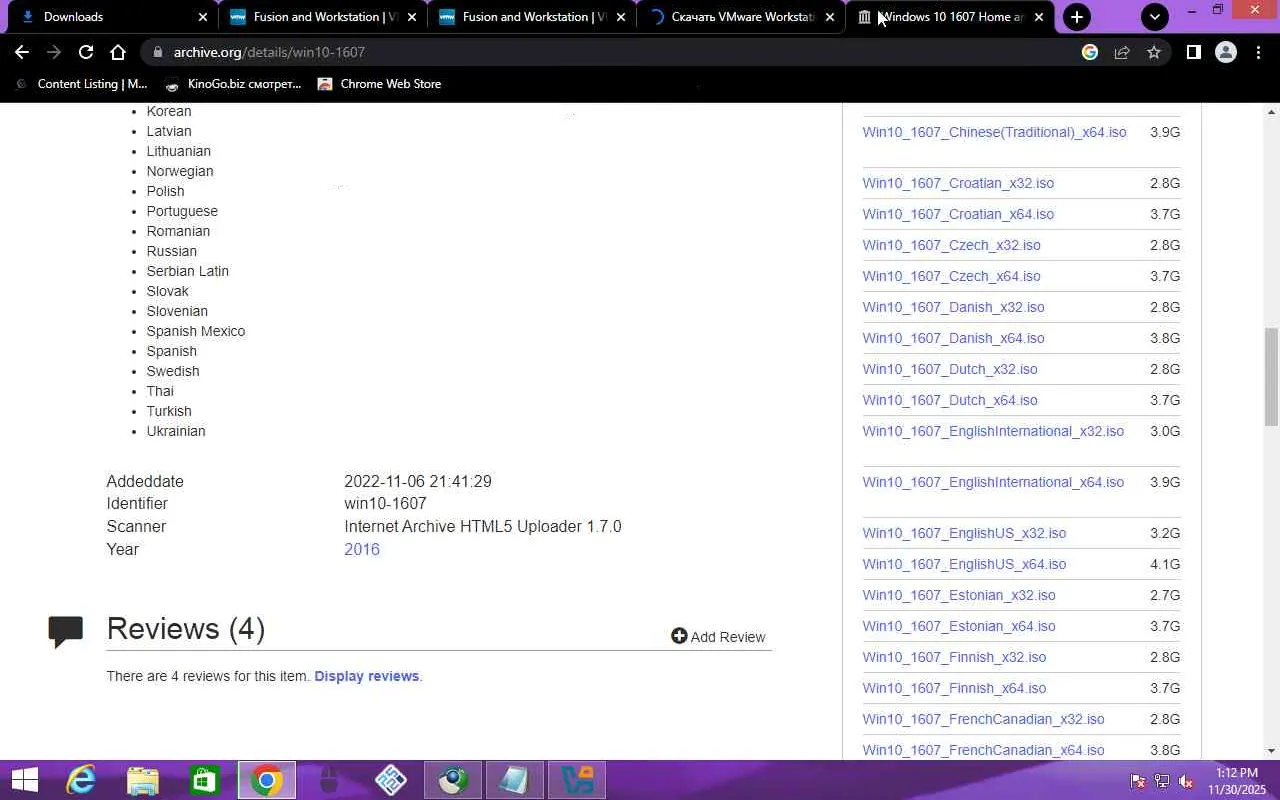Image resolution: width=1280 pixels, height=800 pixels.
Task: Close the Downloads tab
Action: (203, 17)
